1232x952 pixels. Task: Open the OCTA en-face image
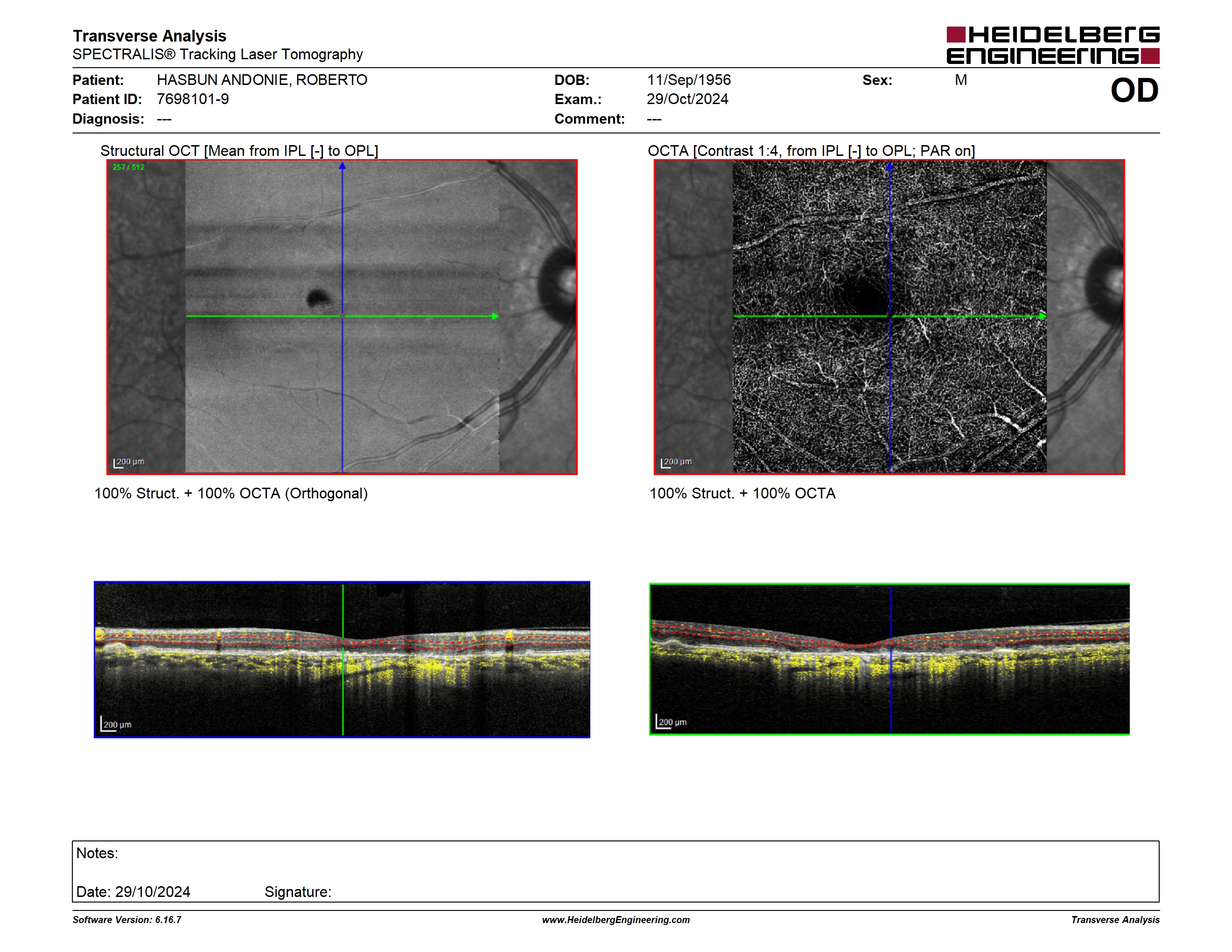point(889,317)
